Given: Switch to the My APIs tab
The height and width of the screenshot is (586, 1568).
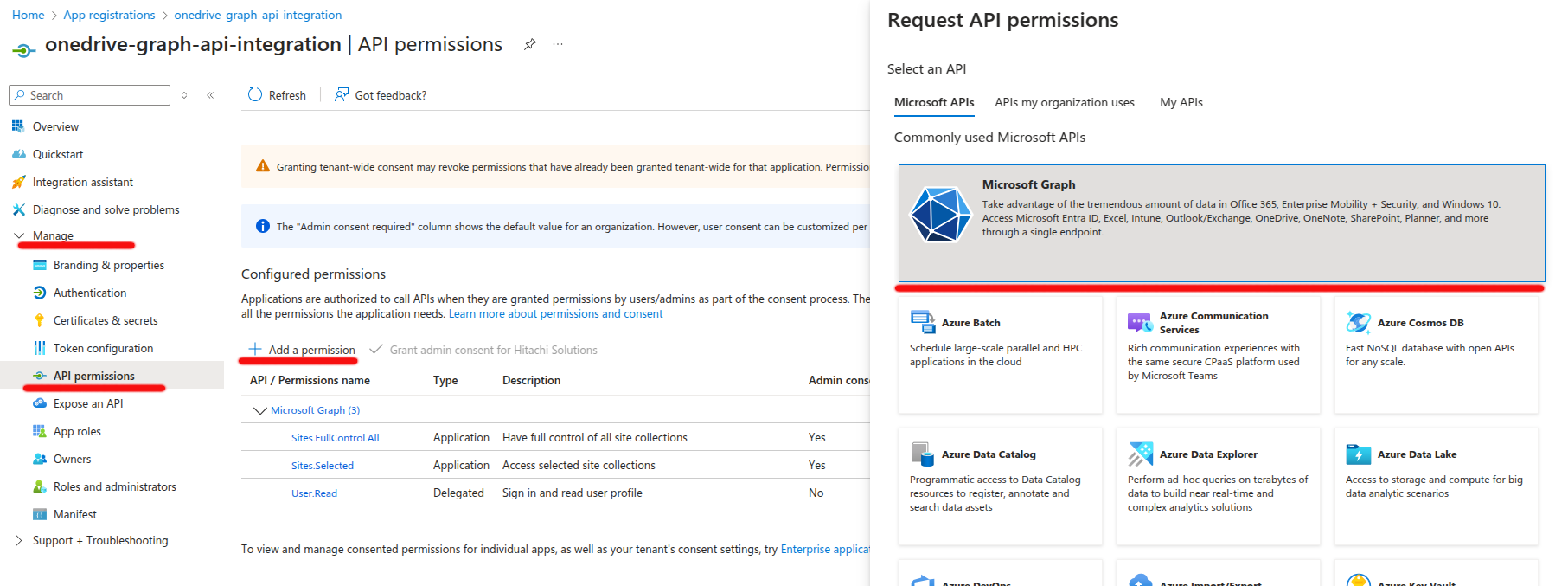Looking at the screenshot, I should pos(1181,102).
